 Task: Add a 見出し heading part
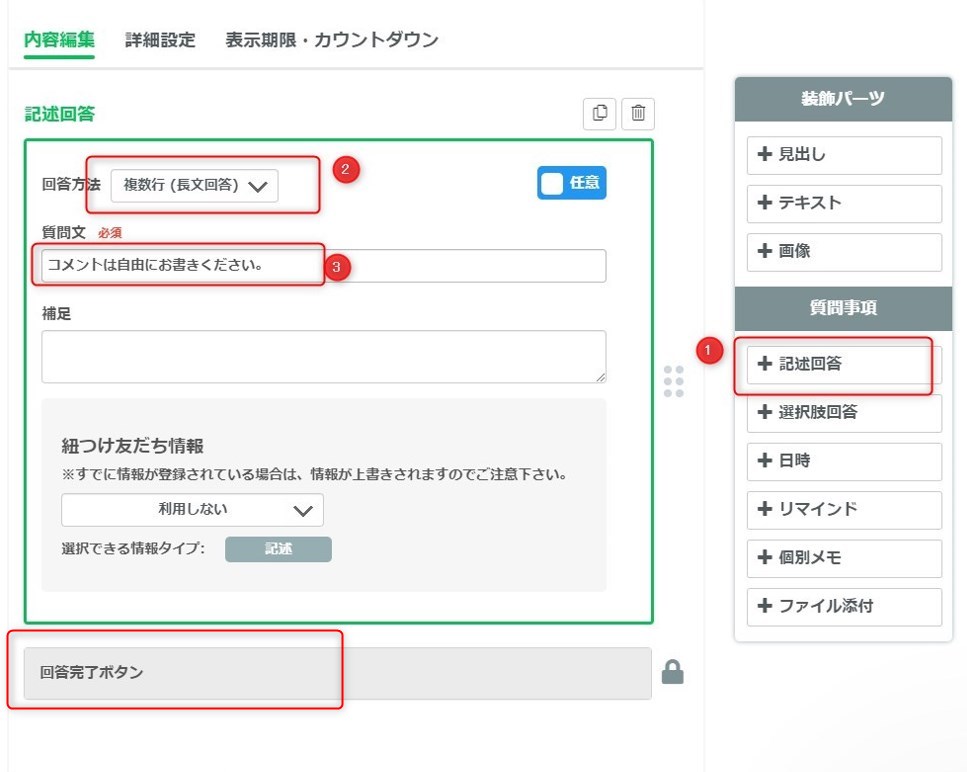pos(843,155)
